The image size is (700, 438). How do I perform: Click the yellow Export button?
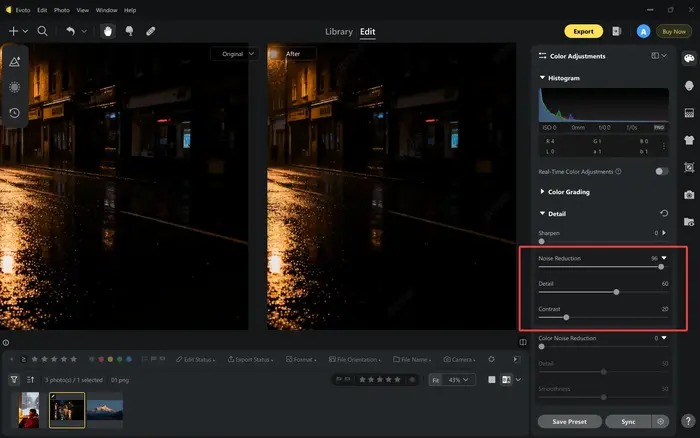point(584,31)
